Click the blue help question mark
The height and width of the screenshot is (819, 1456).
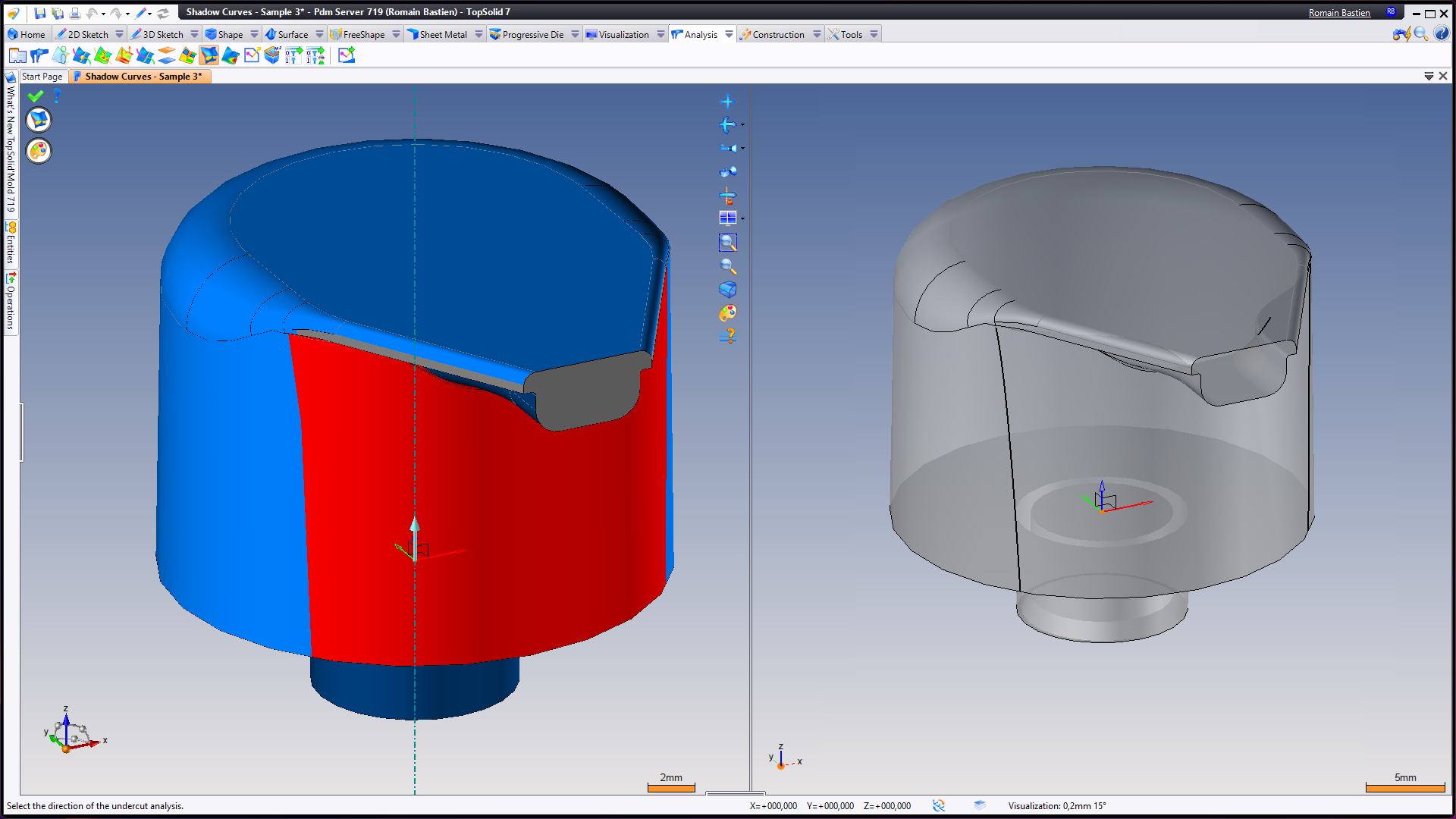pyautogui.click(x=57, y=96)
